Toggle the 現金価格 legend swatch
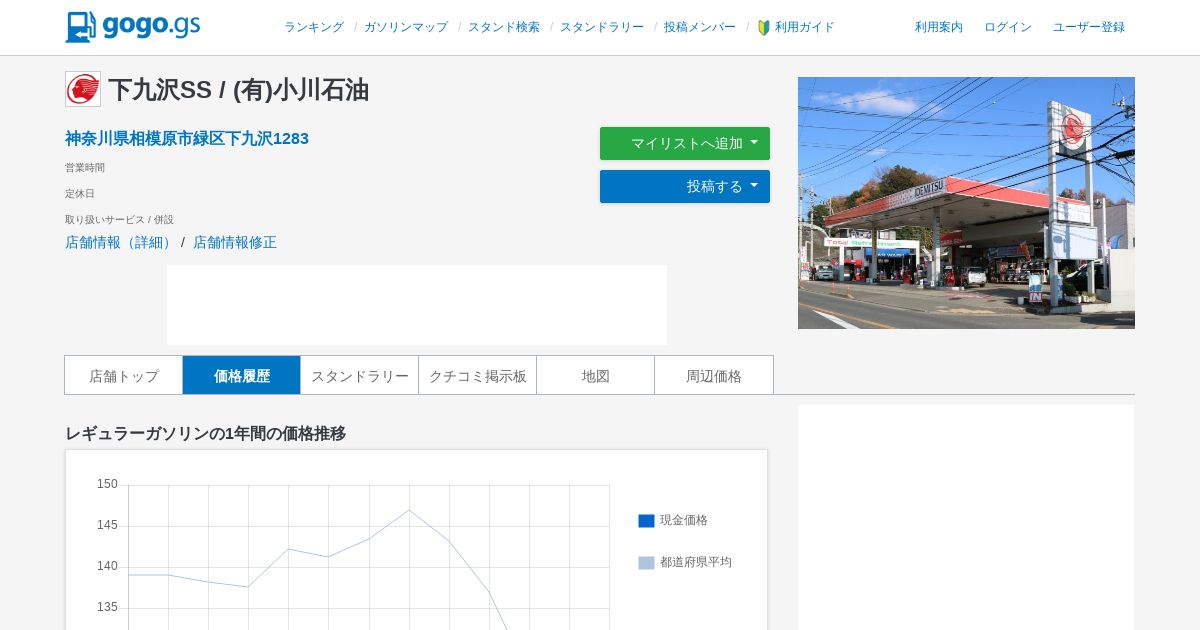This screenshot has width=1200, height=630. coord(646,521)
